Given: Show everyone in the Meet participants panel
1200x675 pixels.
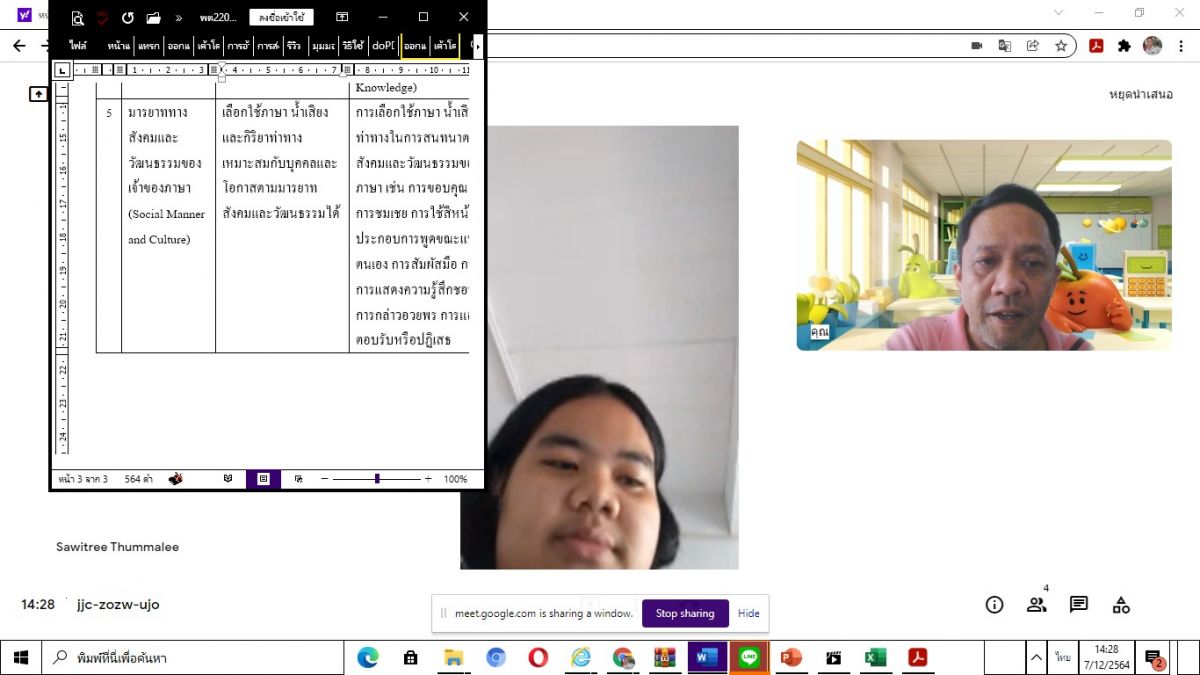Looking at the screenshot, I should point(1036,604).
